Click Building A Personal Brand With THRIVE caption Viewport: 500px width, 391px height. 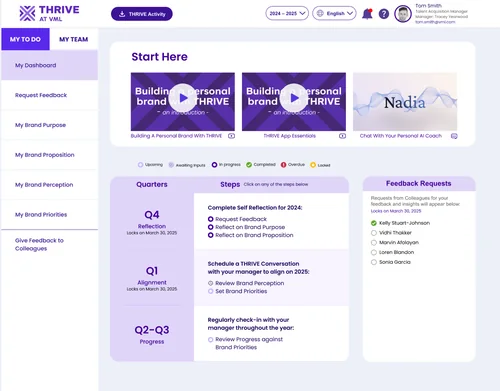point(176,136)
